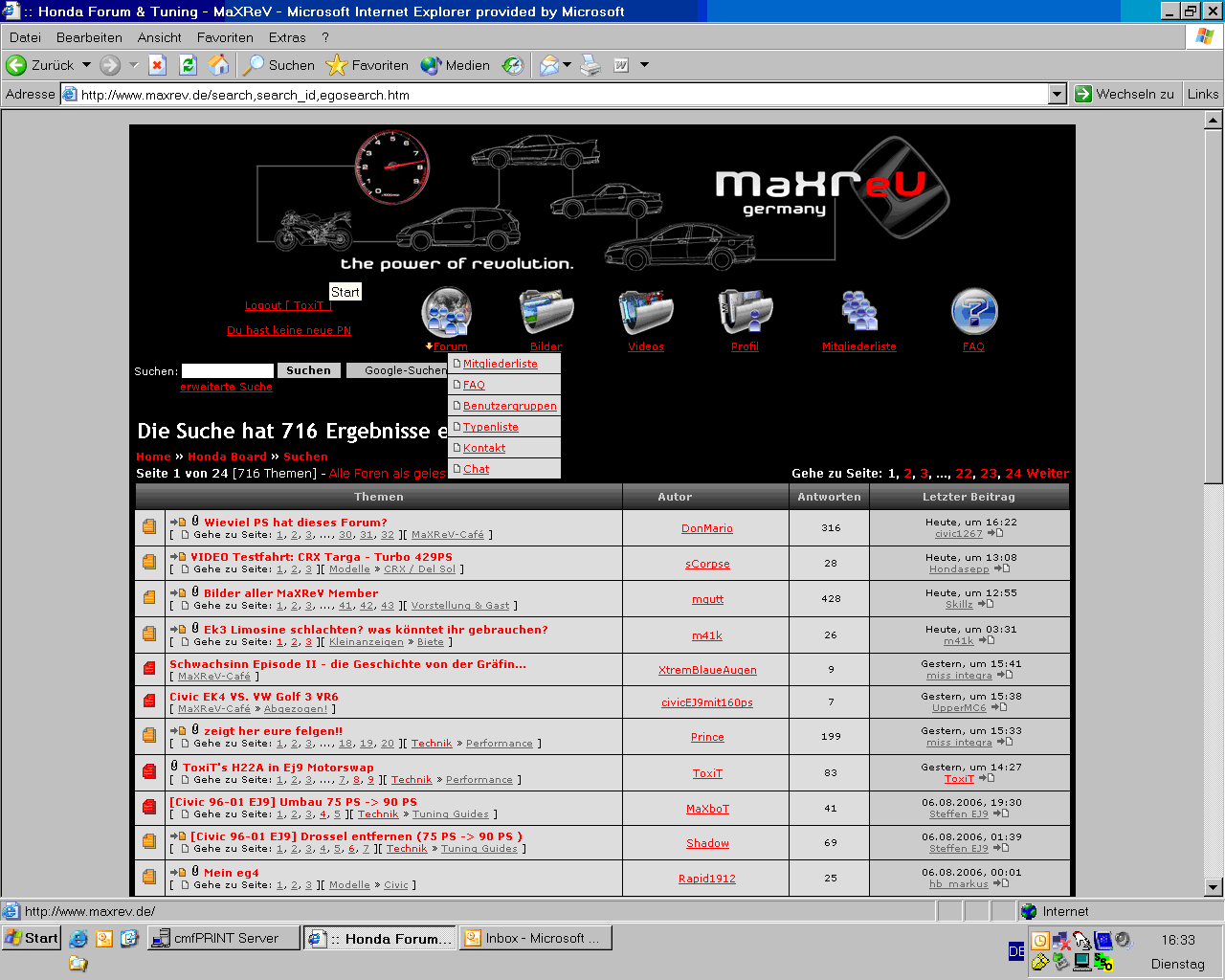The image size is (1225, 980).
Task: Open the Ansicht menu
Action: [x=159, y=37]
